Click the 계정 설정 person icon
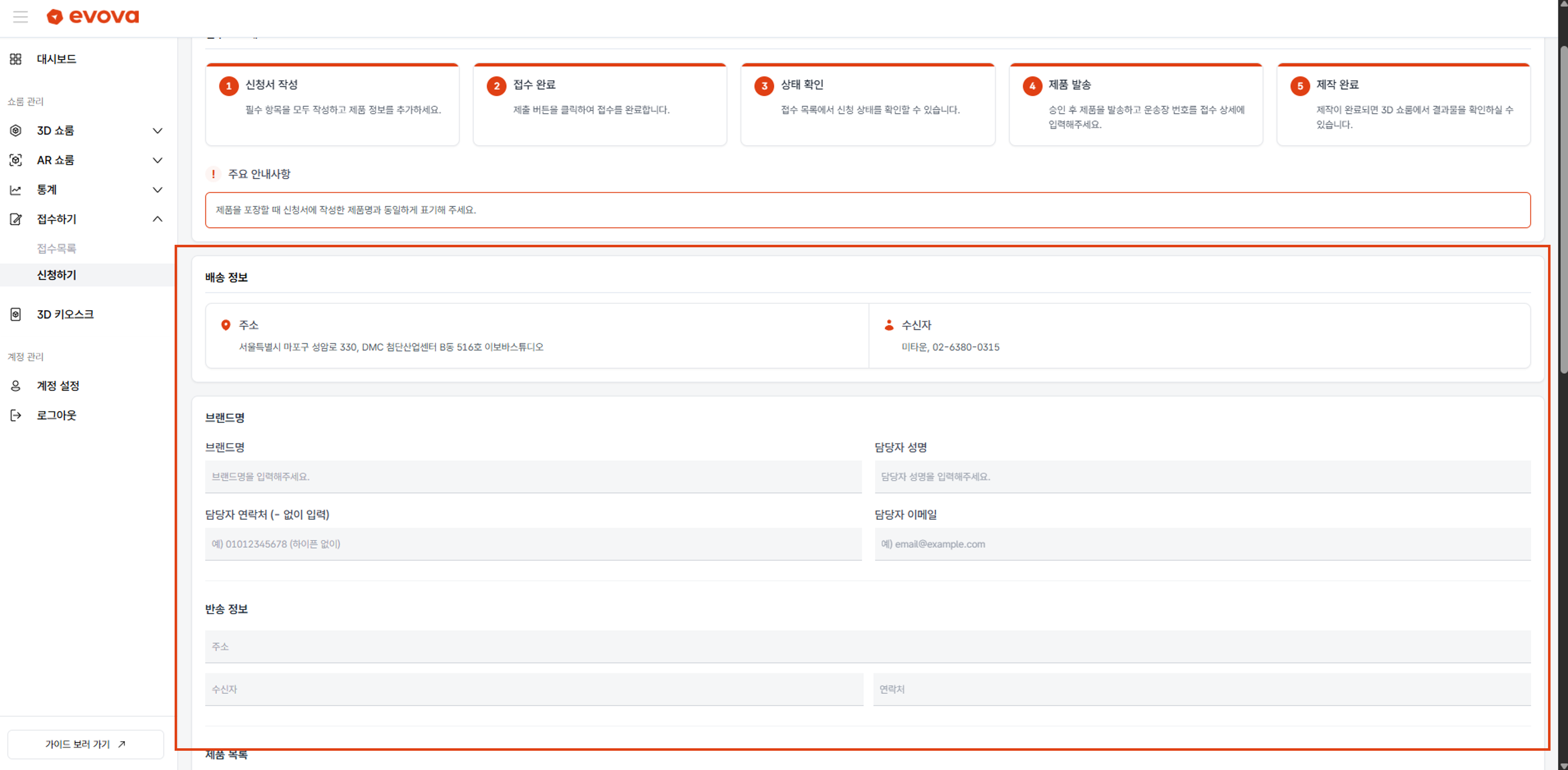 coord(16,386)
